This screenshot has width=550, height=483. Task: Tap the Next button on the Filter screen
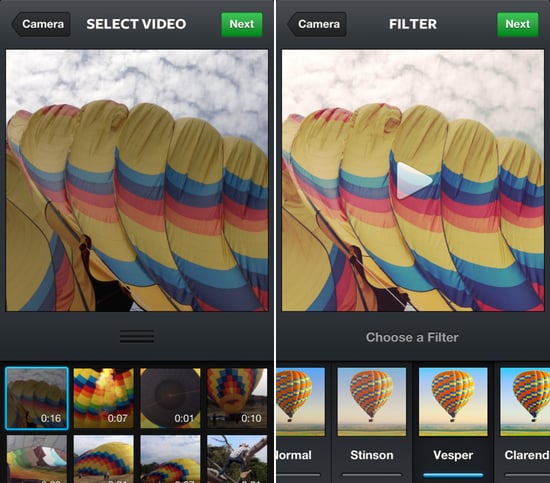click(x=518, y=25)
